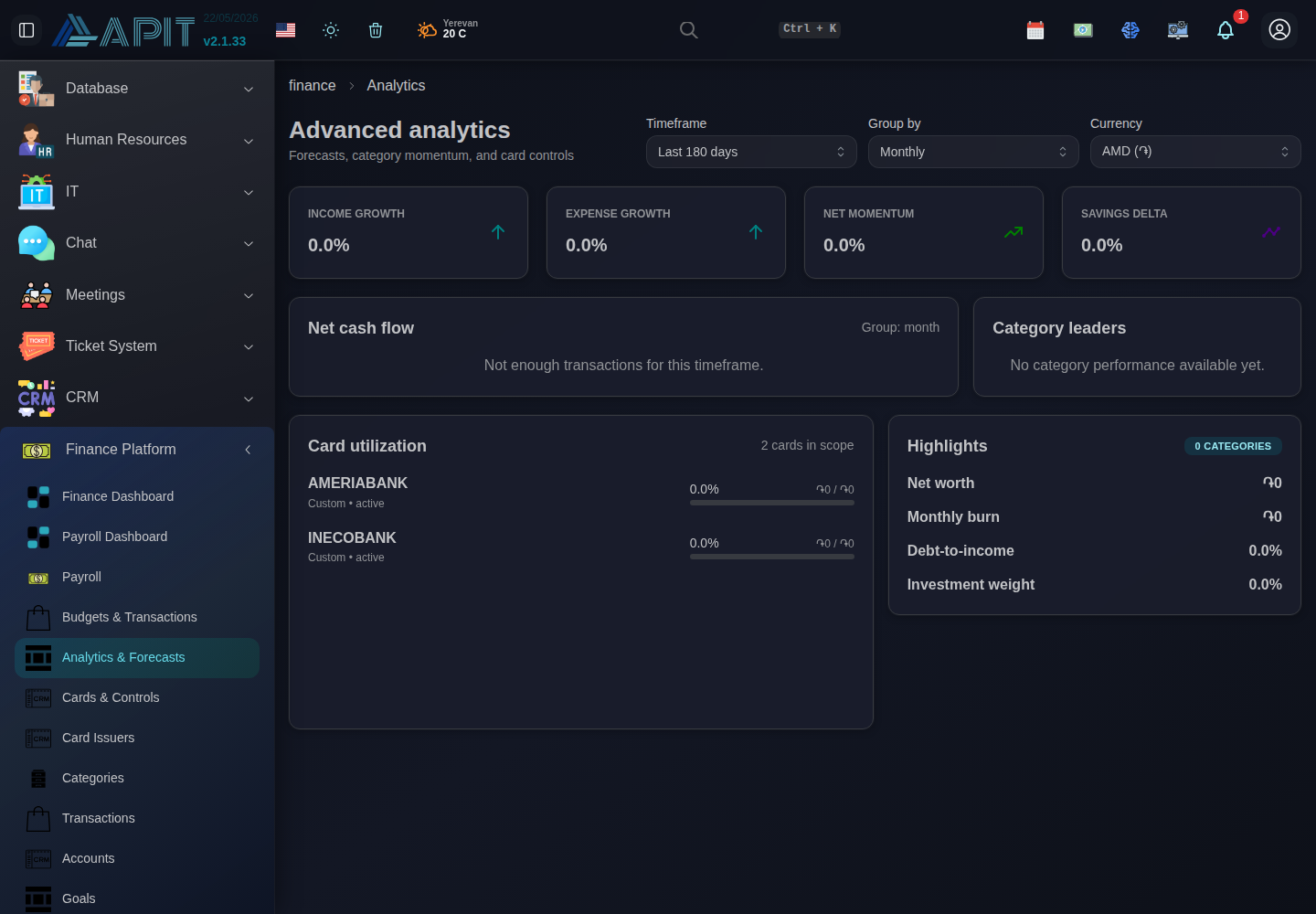Click the Investment weight highlight row
Viewport: 1316px width, 914px height.
pos(1095,584)
